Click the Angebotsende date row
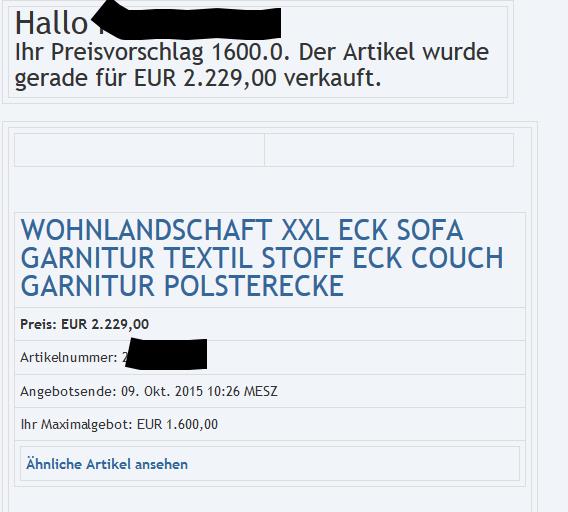This screenshot has height=512, width=568. (x=270, y=391)
